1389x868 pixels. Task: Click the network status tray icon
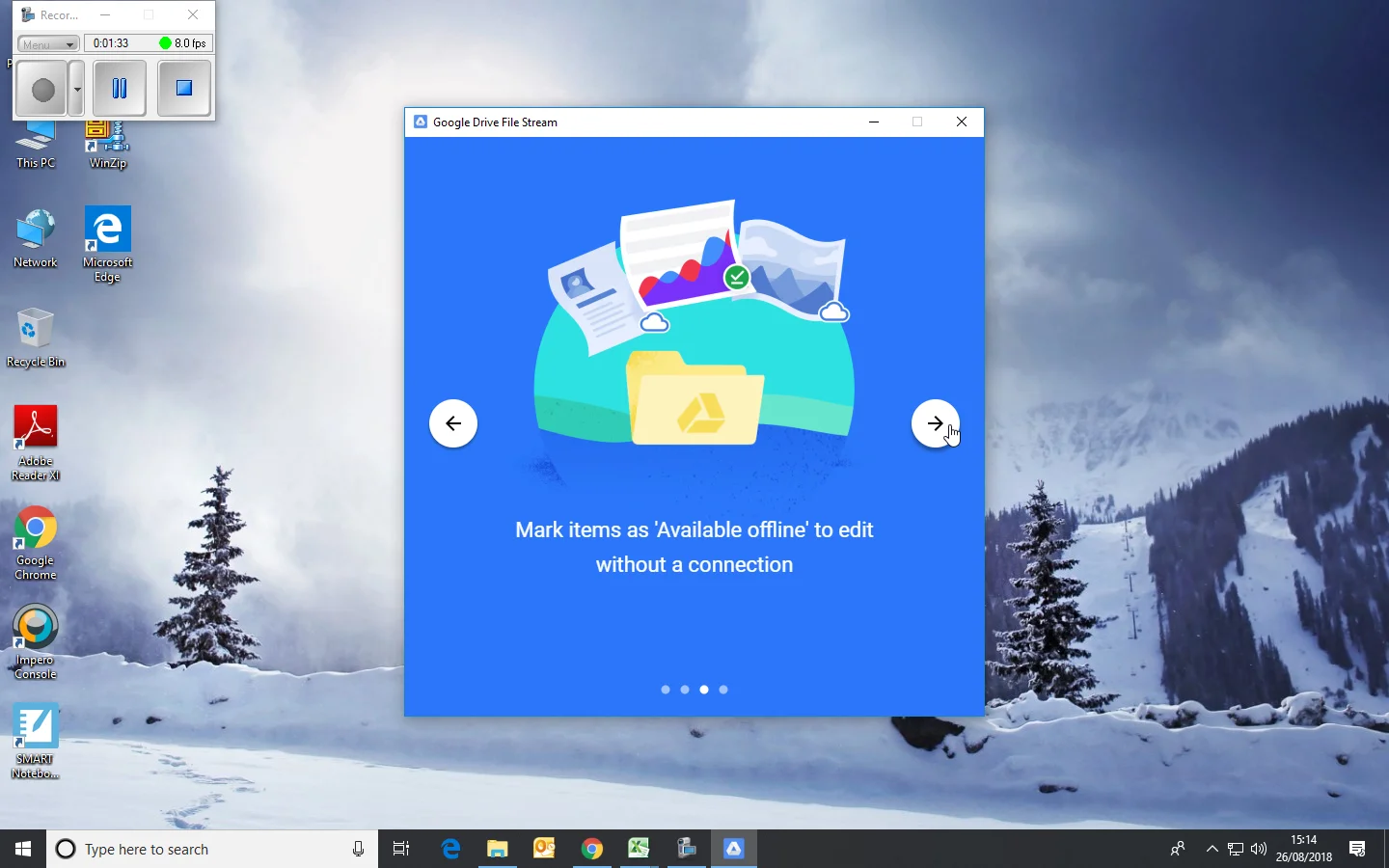pos(1236,849)
